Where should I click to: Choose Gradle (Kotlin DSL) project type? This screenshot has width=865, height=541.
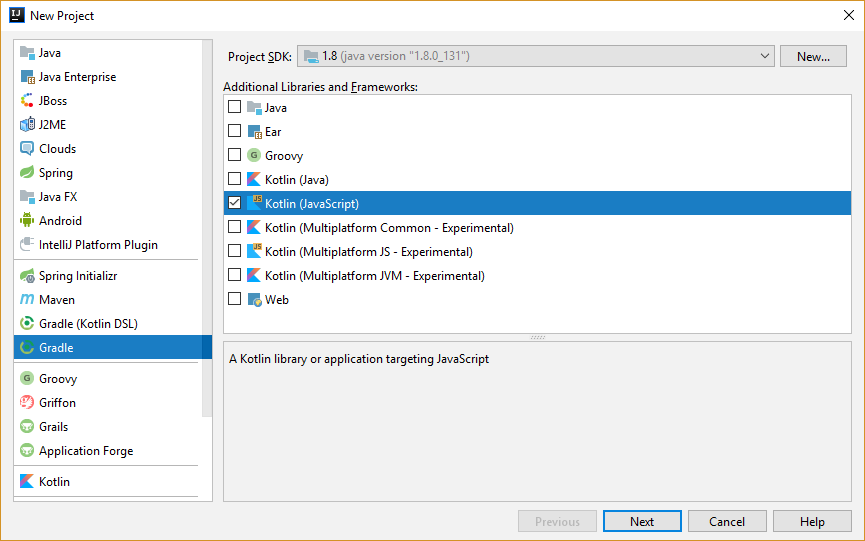tap(88, 324)
